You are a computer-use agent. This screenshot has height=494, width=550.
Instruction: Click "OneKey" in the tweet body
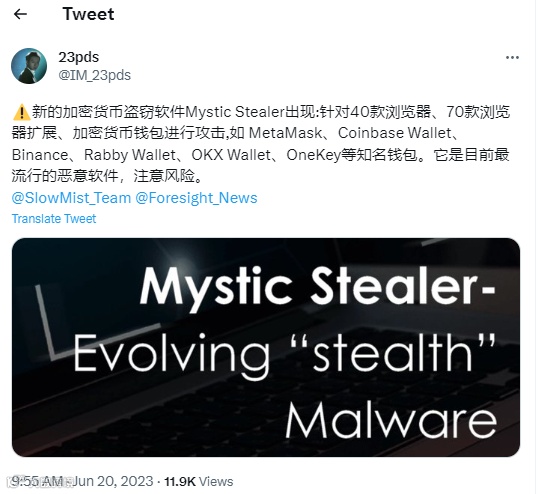coord(314,155)
